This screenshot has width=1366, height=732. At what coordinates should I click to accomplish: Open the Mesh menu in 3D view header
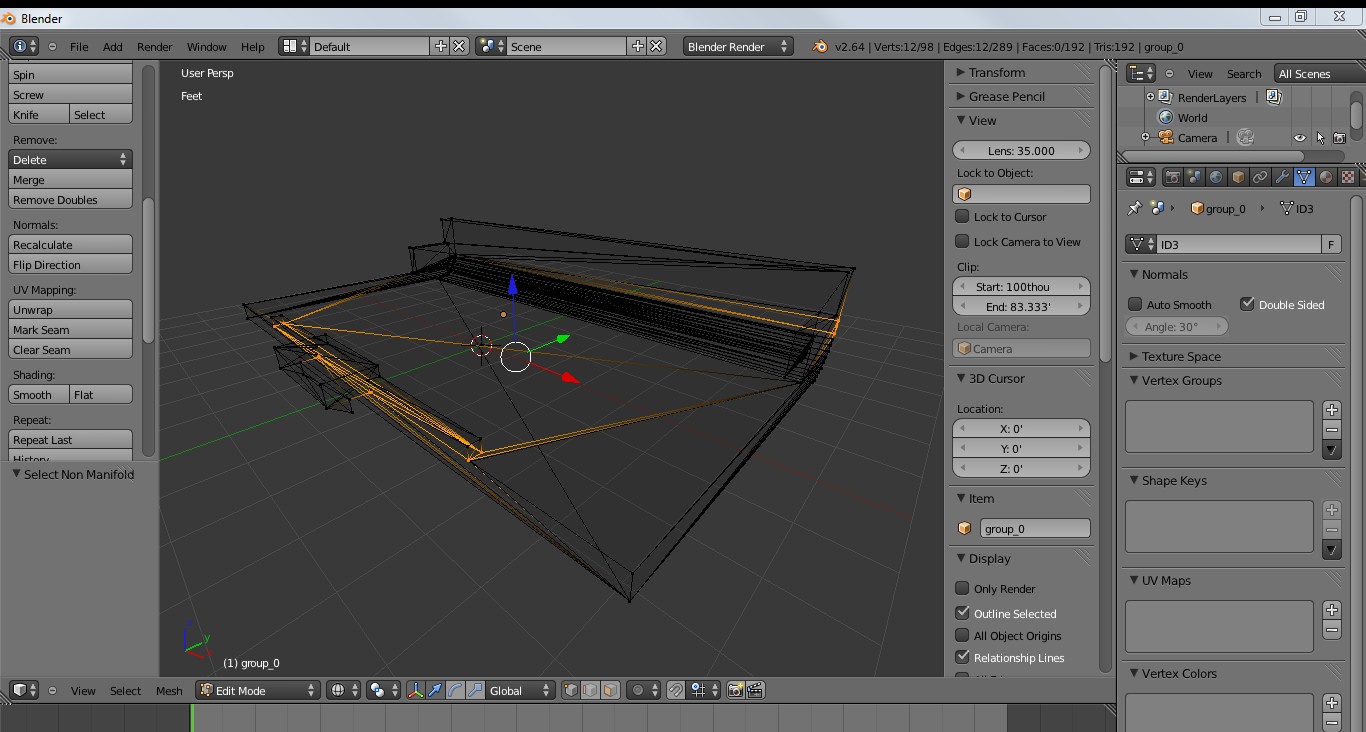coord(169,691)
